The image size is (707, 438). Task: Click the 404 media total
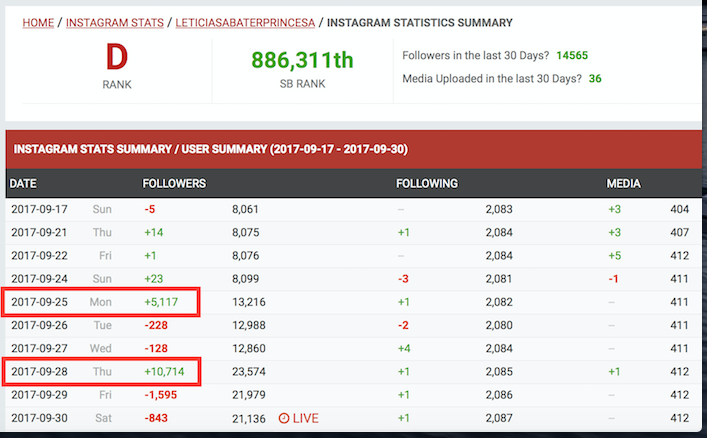coord(679,209)
